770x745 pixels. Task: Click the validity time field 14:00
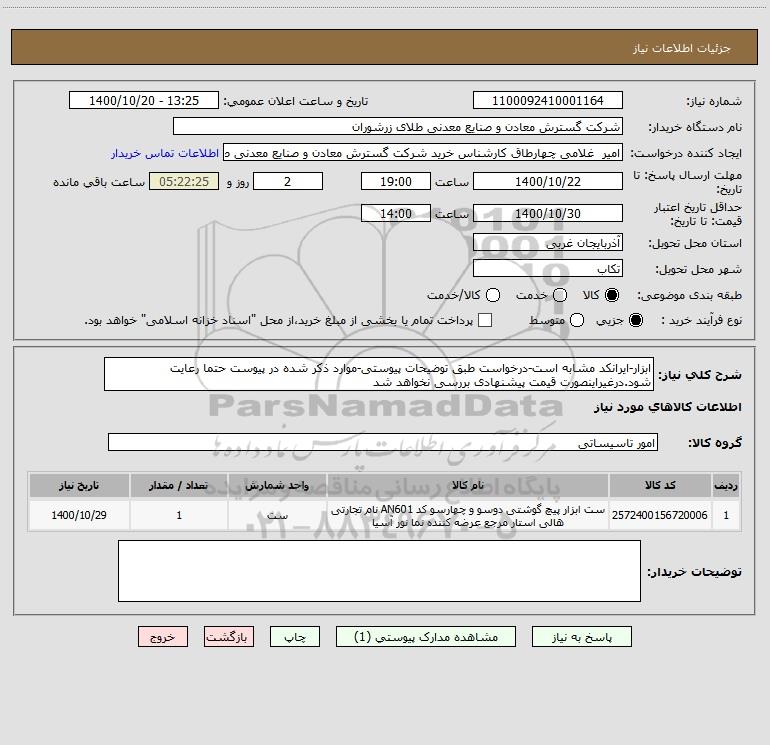click(x=396, y=213)
